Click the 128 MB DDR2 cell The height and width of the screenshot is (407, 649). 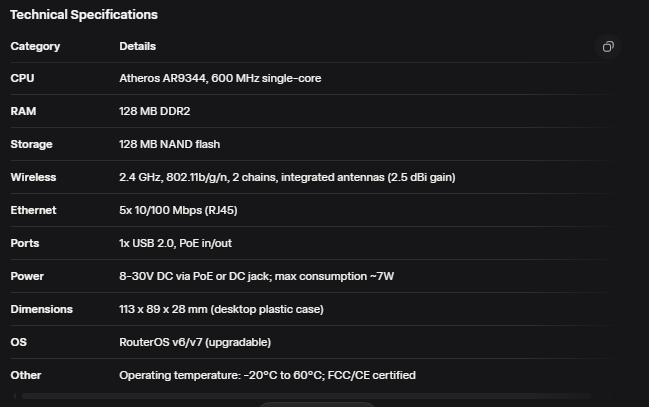155,111
